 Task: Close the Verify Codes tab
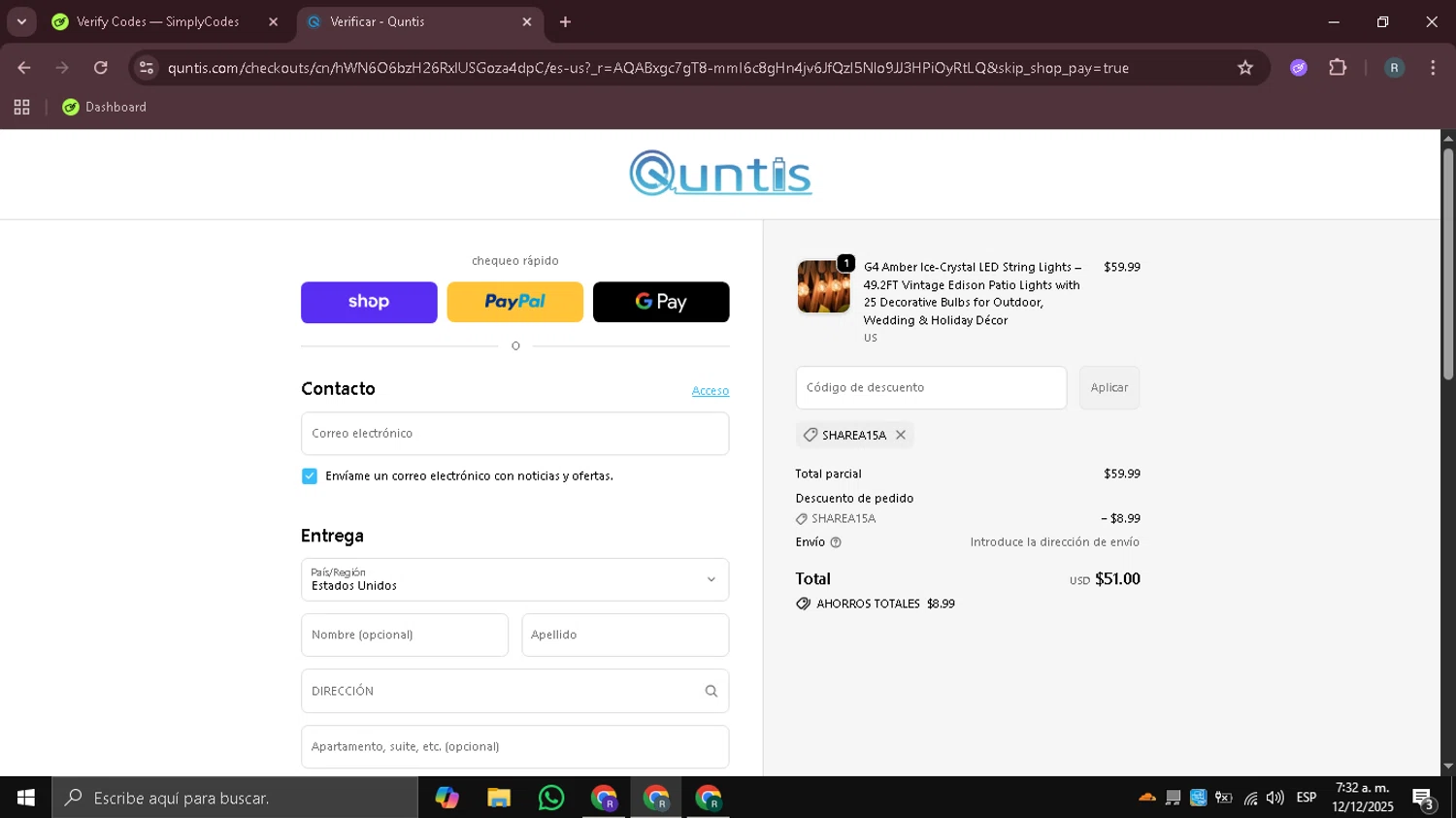coord(273,21)
